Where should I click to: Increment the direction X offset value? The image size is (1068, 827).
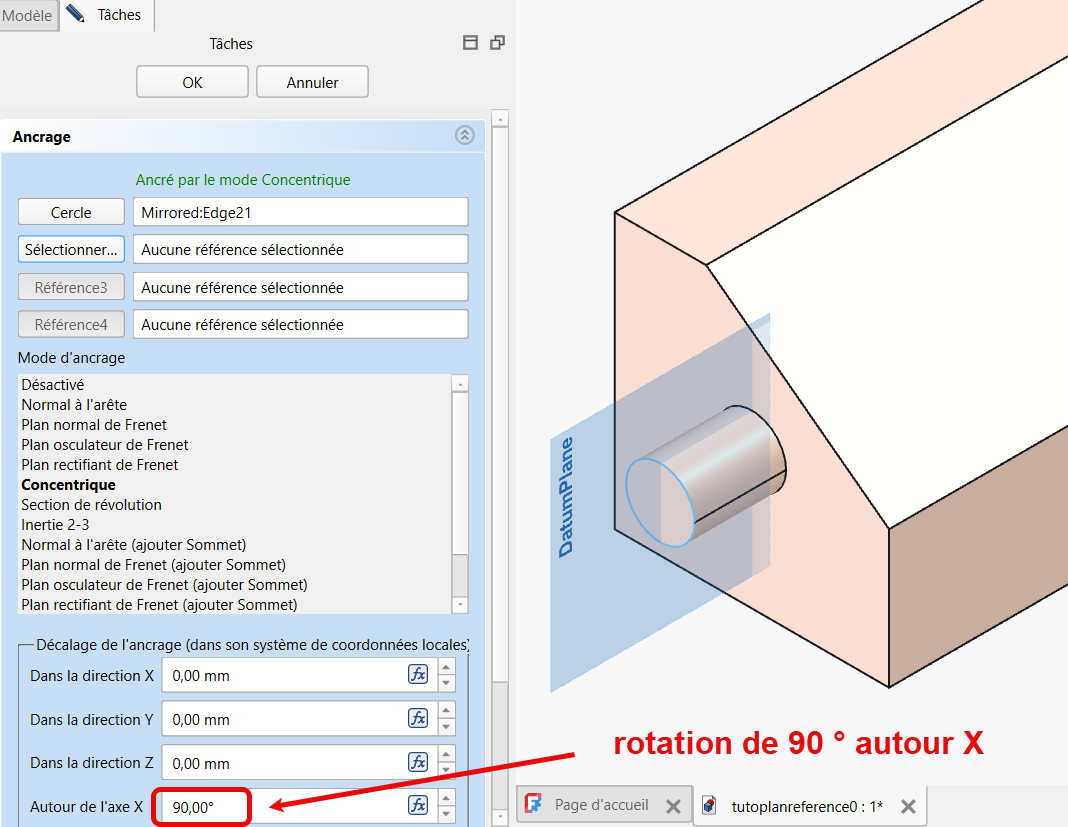tap(447, 667)
